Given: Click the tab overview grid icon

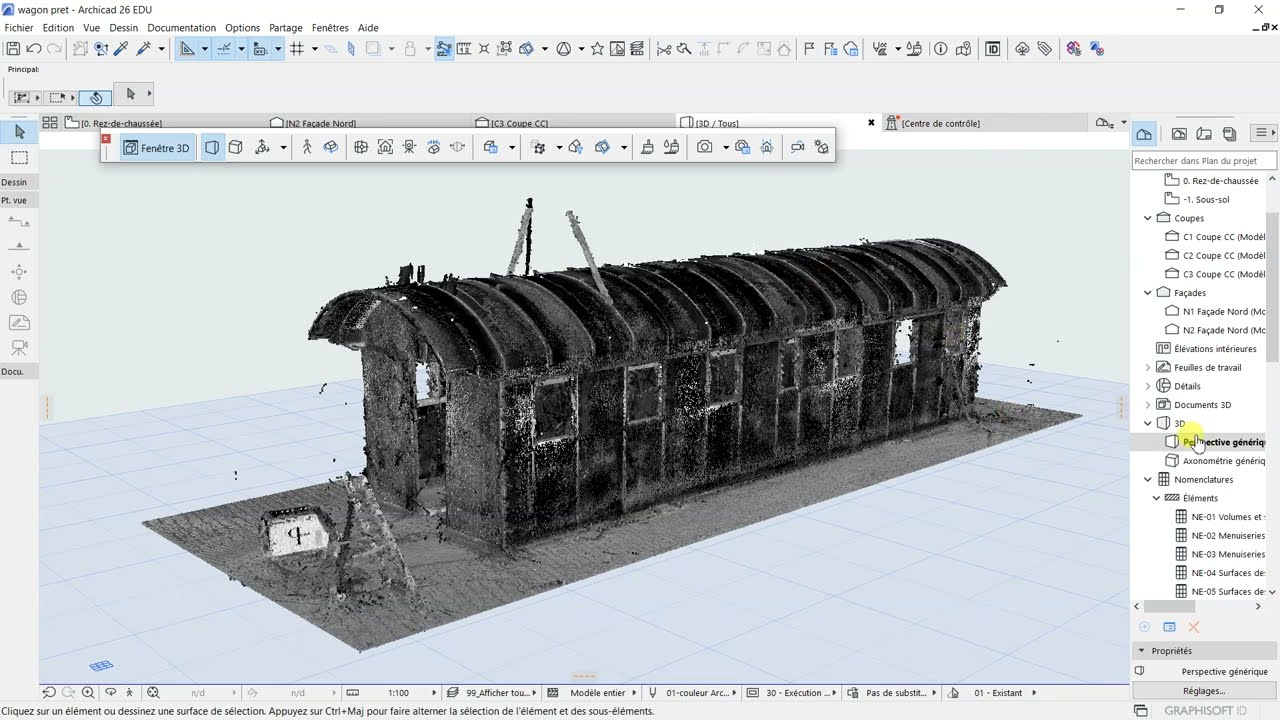Looking at the screenshot, I should point(49,123).
